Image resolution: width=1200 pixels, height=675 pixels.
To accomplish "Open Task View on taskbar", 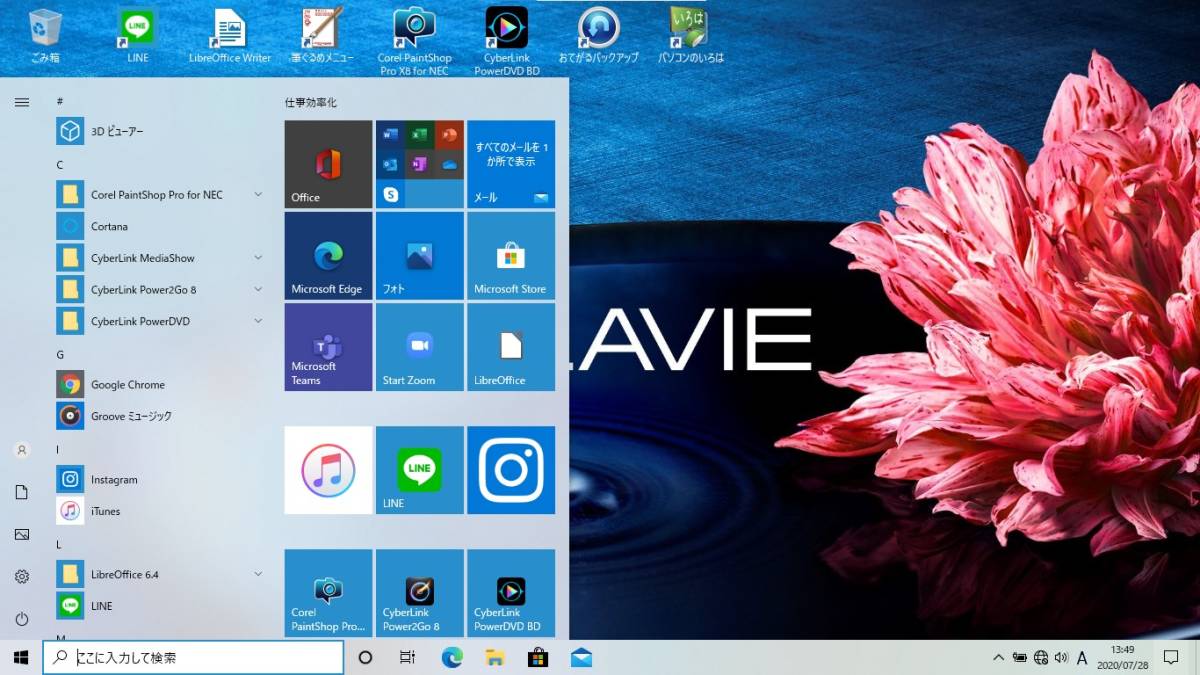I will 407,657.
